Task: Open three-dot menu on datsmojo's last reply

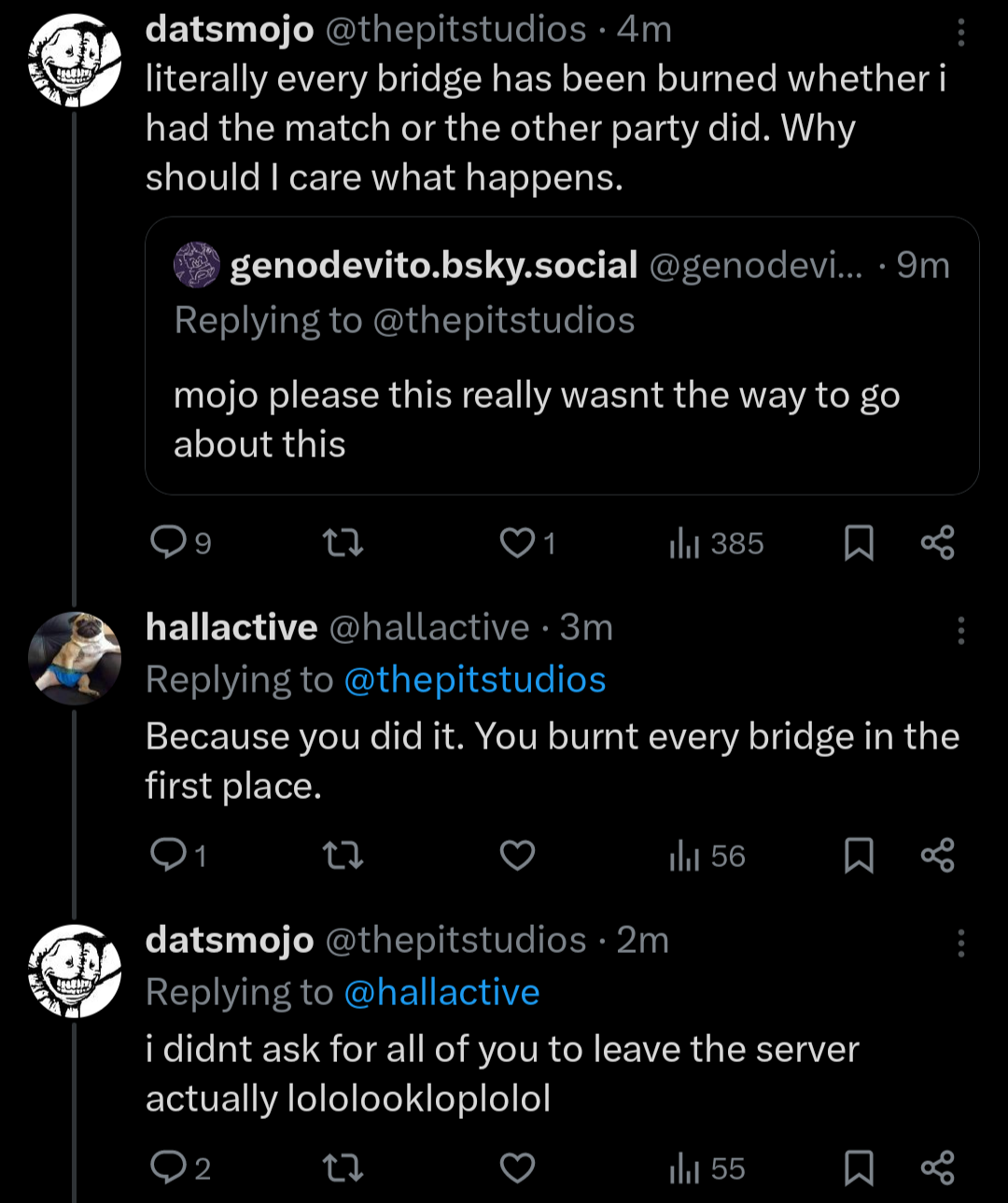Action: coord(960,944)
